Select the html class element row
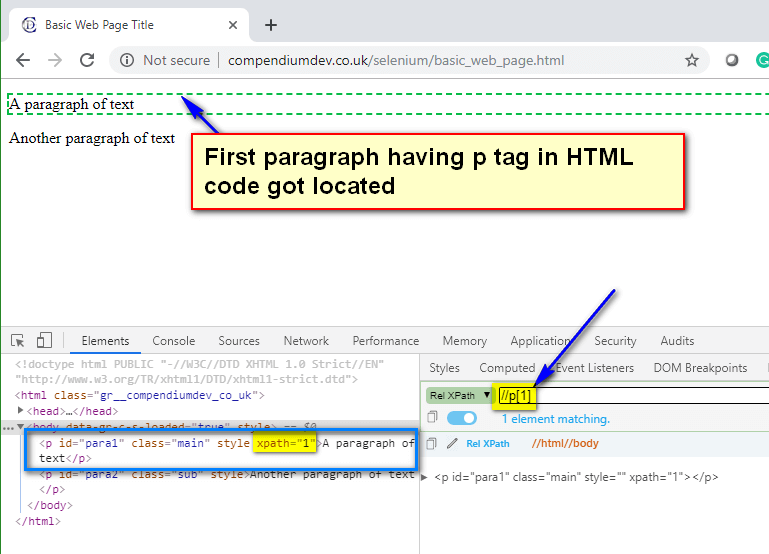 point(140,395)
